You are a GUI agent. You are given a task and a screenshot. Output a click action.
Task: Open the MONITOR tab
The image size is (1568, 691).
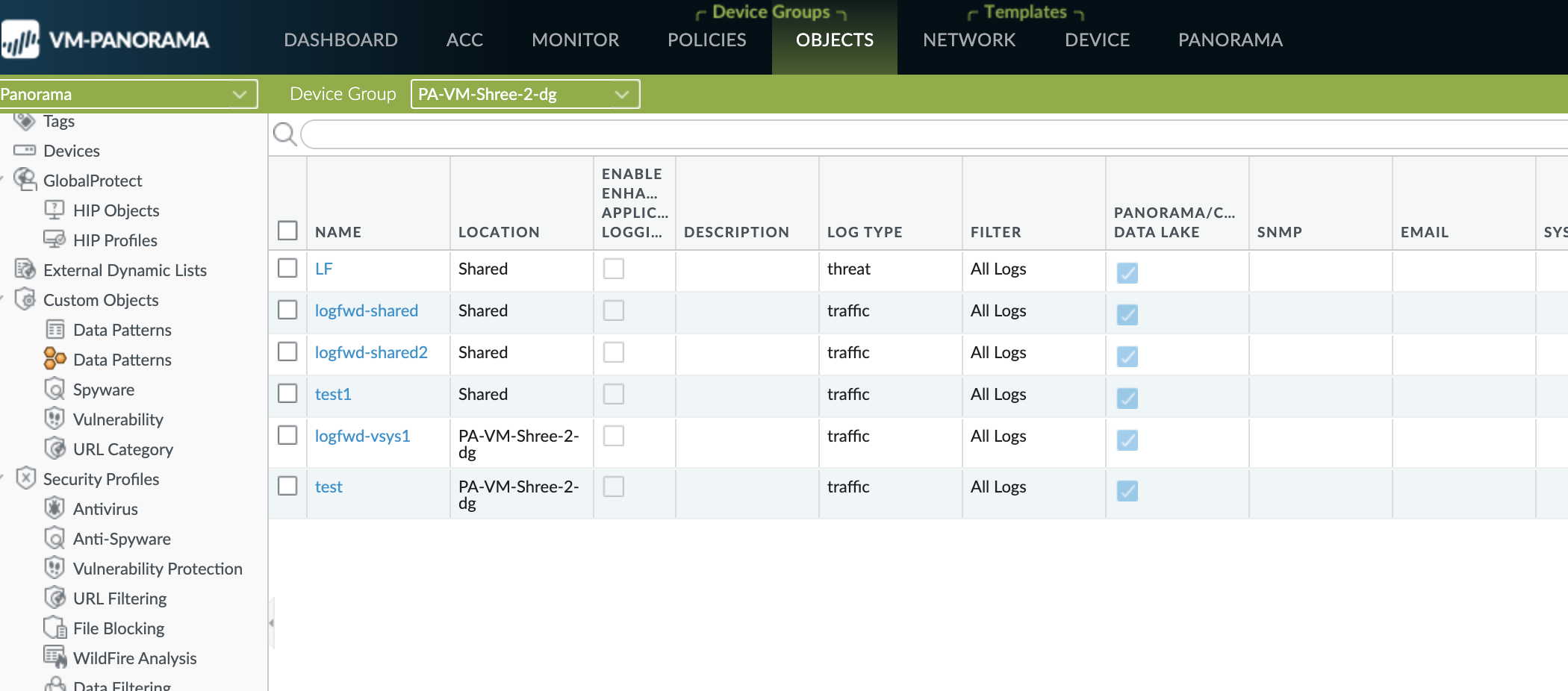tap(575, 40)
